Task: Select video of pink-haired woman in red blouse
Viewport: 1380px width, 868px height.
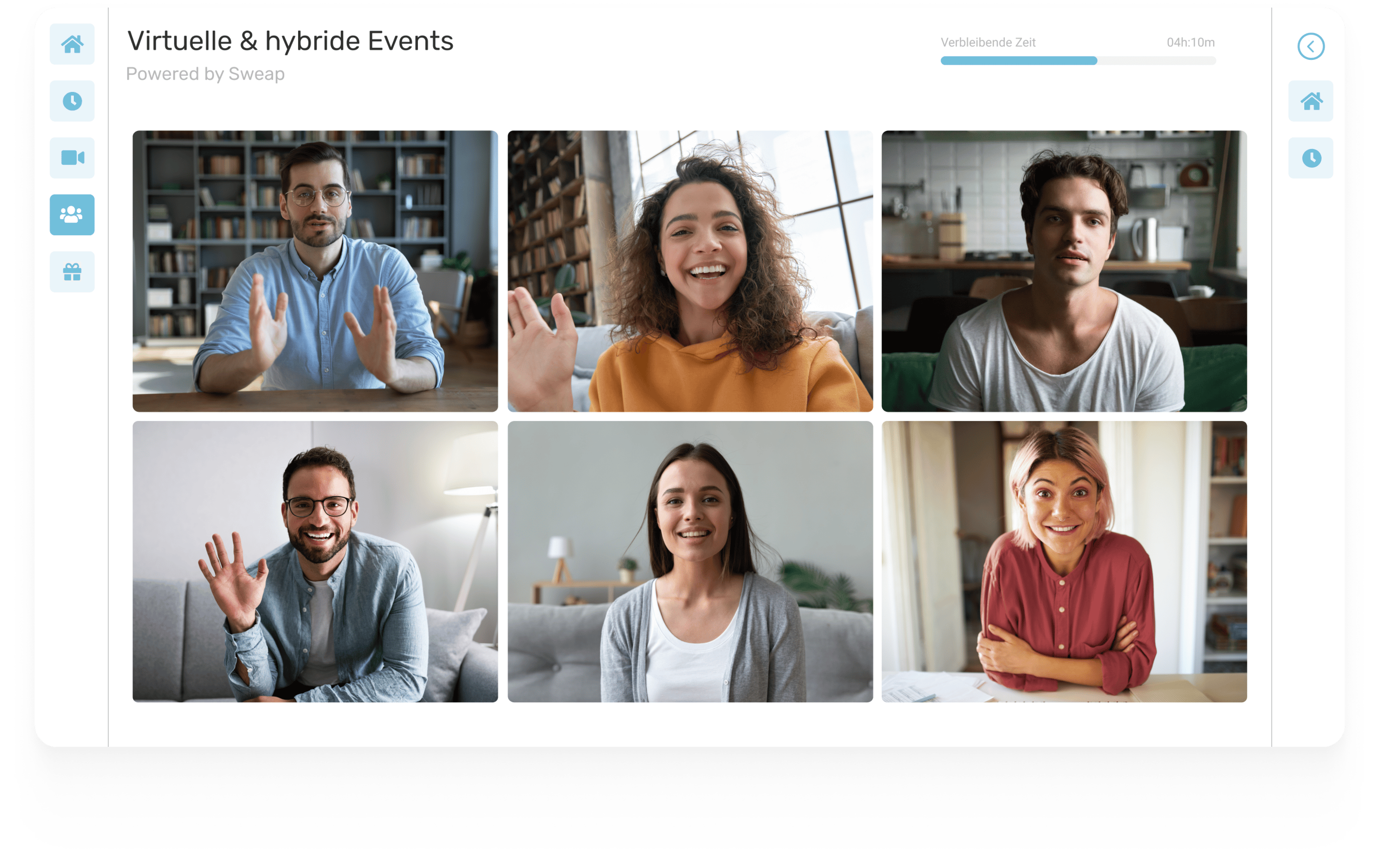Action: 1064,561
